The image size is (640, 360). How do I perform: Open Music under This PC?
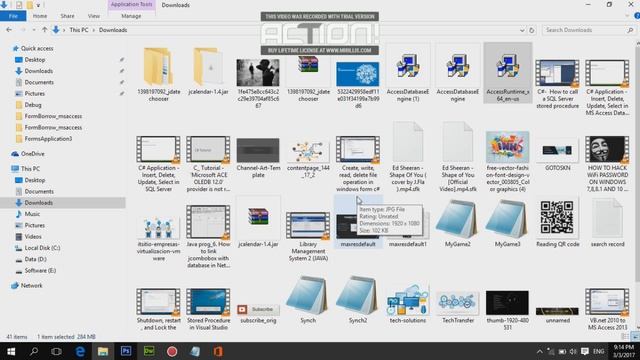coord(32,214)
